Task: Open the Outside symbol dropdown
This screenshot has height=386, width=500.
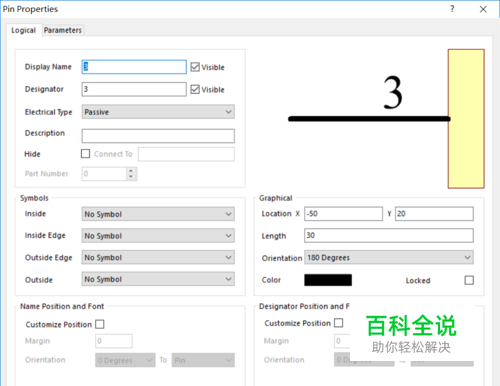Action: (x=158, y=279)
